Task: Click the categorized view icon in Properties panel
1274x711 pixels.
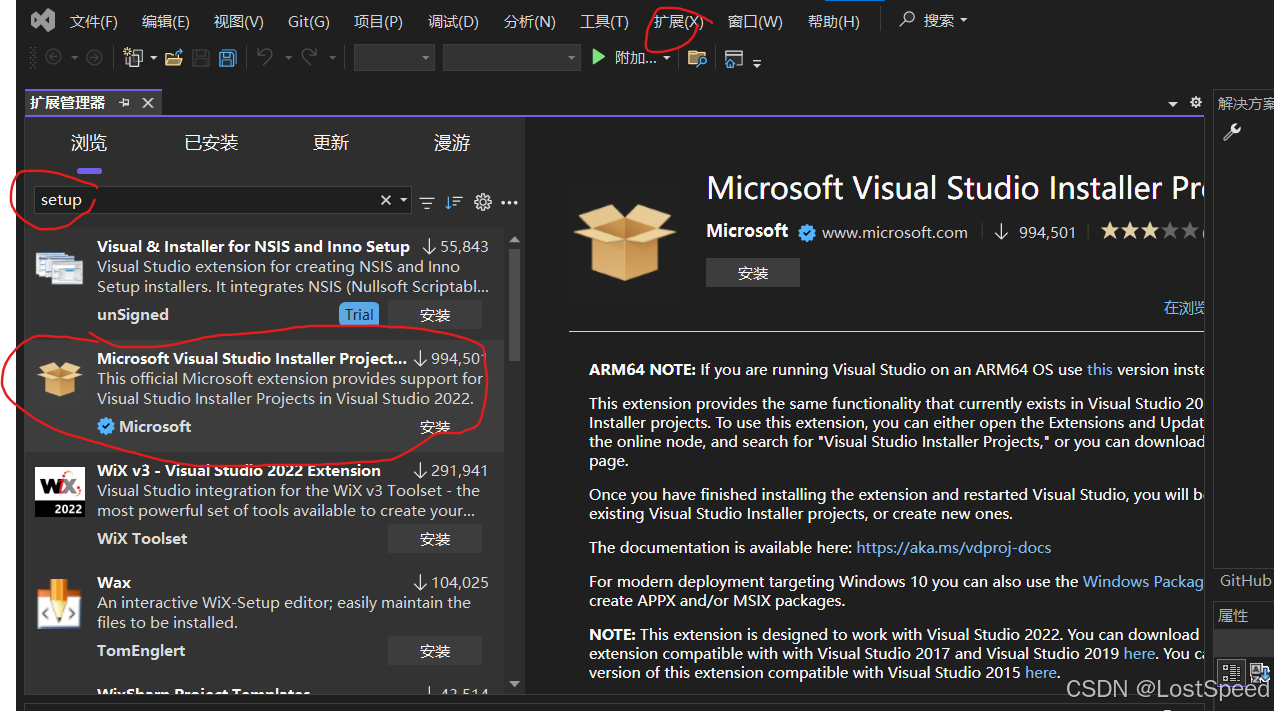Action: pyautogui.click(x=1231, y=672)
